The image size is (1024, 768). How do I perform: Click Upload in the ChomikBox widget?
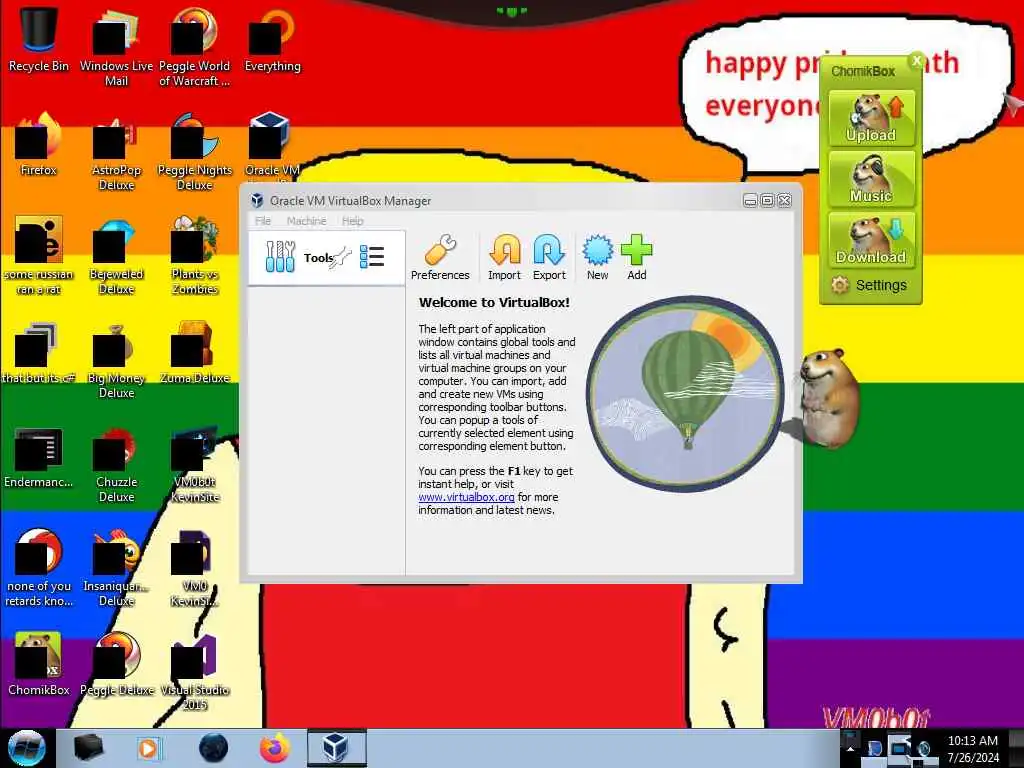pos(871,118)
